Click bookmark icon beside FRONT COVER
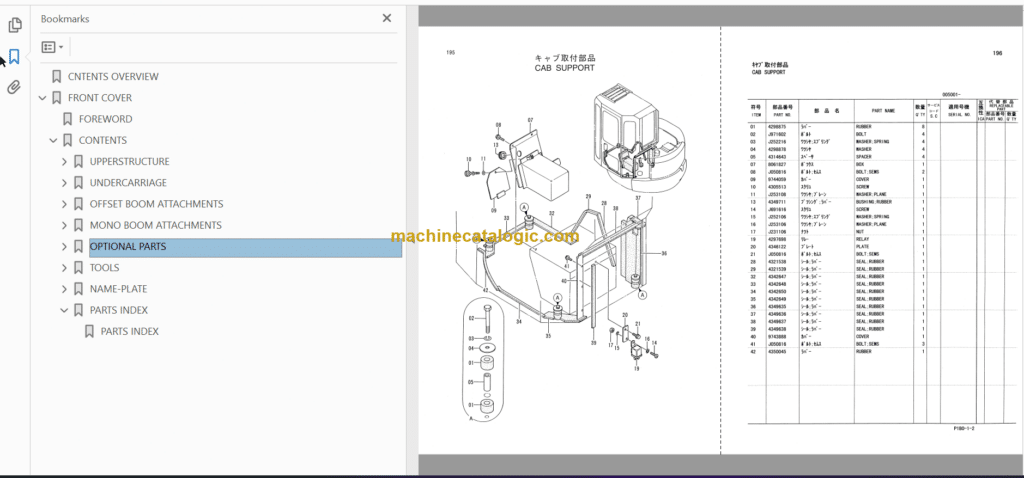Screen dimensions: 1024x478 [57, 98]
